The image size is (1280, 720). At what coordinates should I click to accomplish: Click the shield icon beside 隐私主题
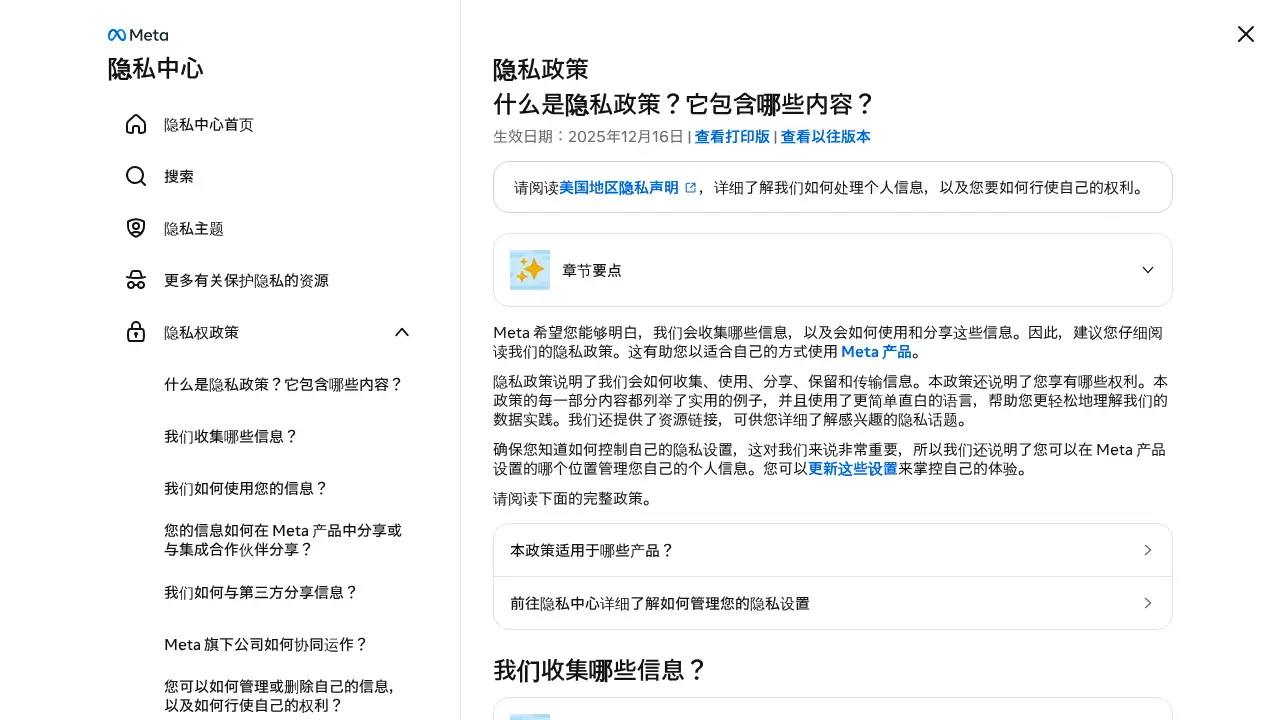point(136,228)
